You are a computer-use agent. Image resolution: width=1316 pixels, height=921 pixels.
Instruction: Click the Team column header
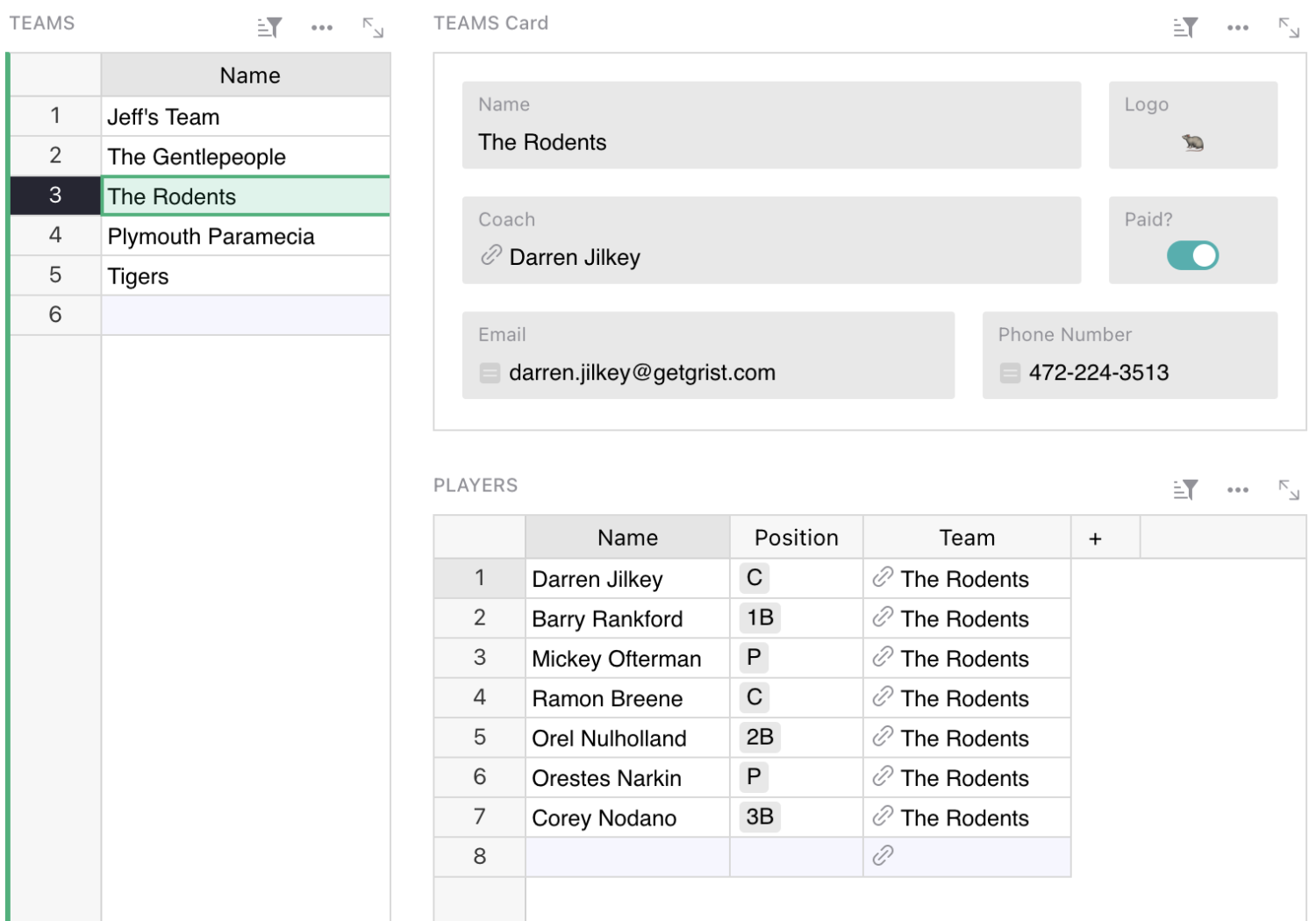pyautogui.click(x=967, y=538)
